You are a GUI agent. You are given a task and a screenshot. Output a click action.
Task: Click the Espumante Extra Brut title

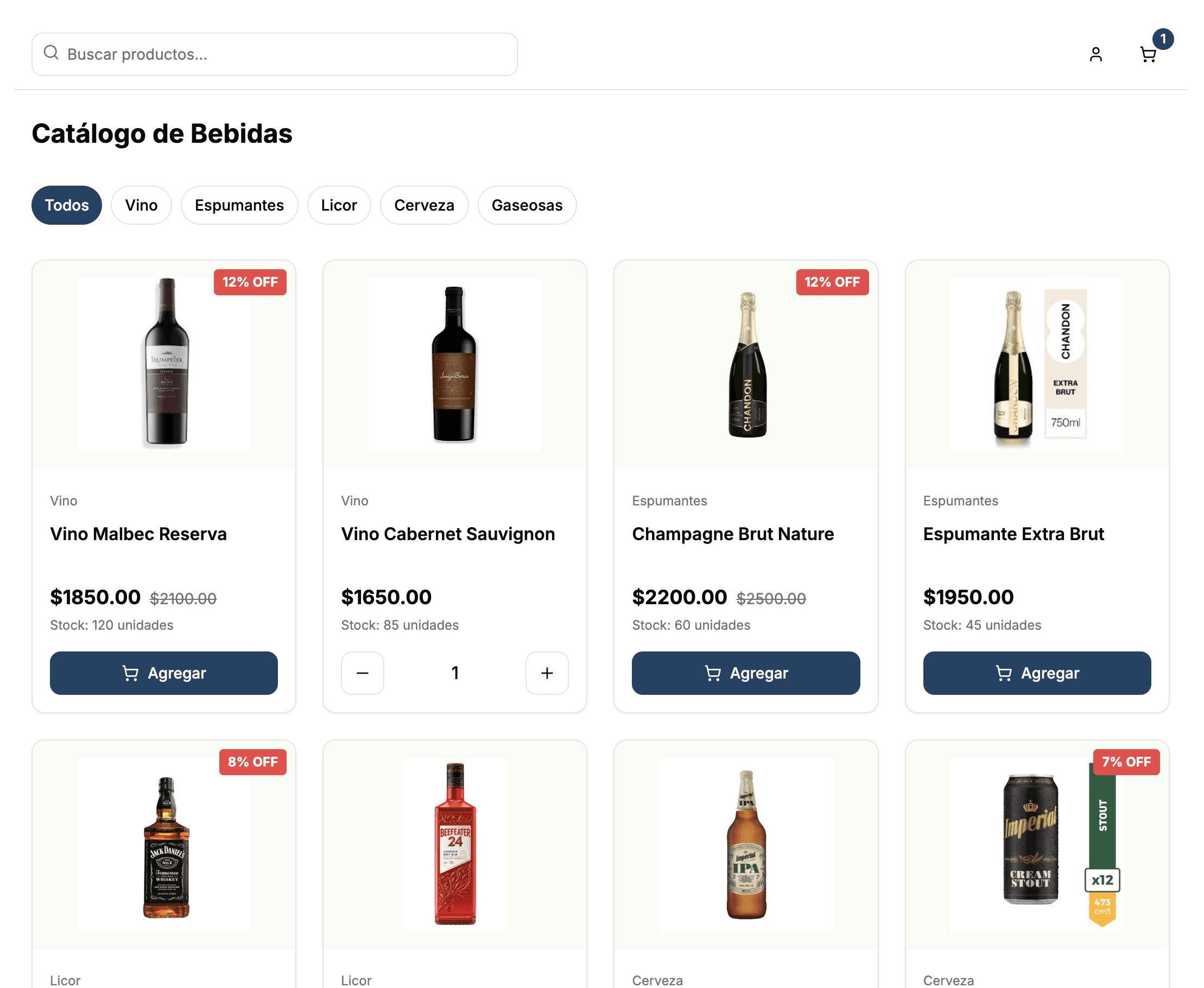pyautogui.click(x=1013, y=534)
